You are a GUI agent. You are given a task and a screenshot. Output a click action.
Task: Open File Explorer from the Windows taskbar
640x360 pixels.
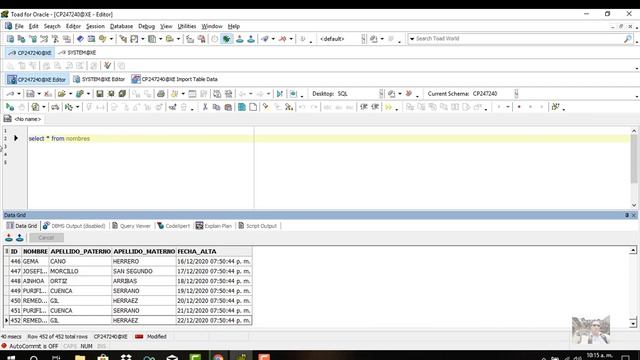point(80,358)
